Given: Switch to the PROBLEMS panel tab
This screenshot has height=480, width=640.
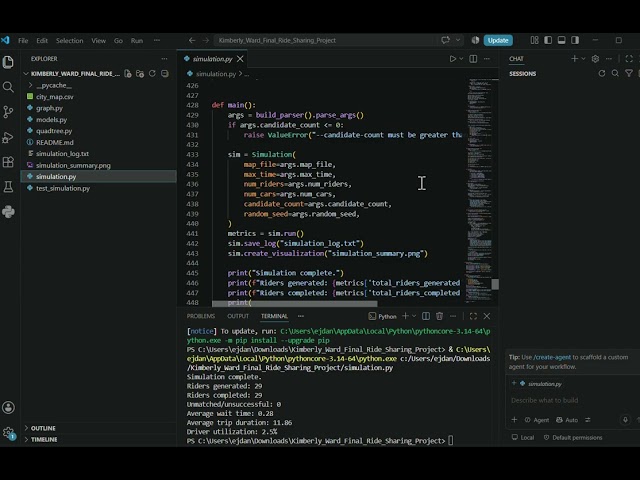Looking at the screenshot, I should [201, 316].
